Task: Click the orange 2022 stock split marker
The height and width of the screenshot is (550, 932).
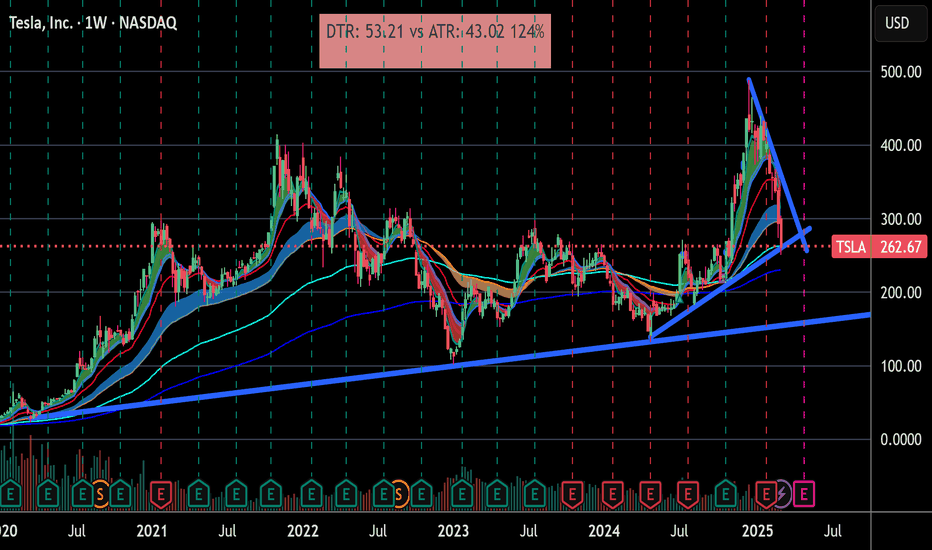Action: coord(399,494)
